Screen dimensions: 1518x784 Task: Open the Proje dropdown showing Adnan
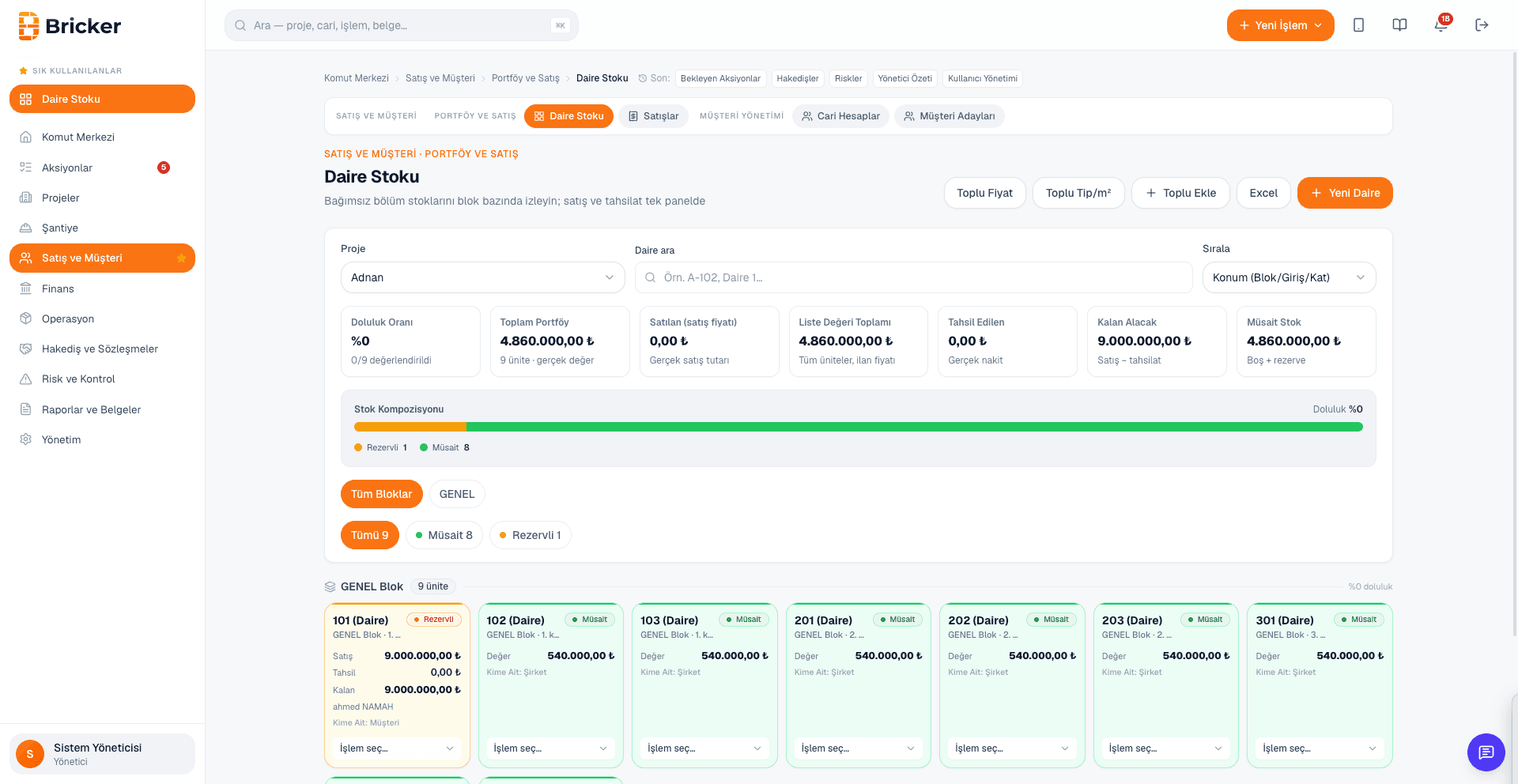pyautogui.click(x=482, y=277)
